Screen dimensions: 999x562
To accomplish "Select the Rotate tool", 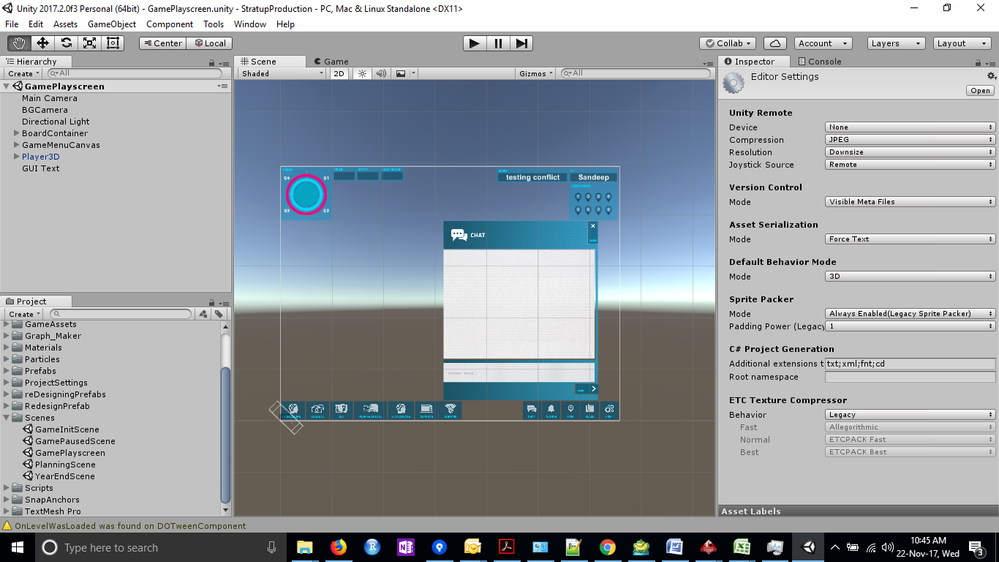I will point(66,43).
